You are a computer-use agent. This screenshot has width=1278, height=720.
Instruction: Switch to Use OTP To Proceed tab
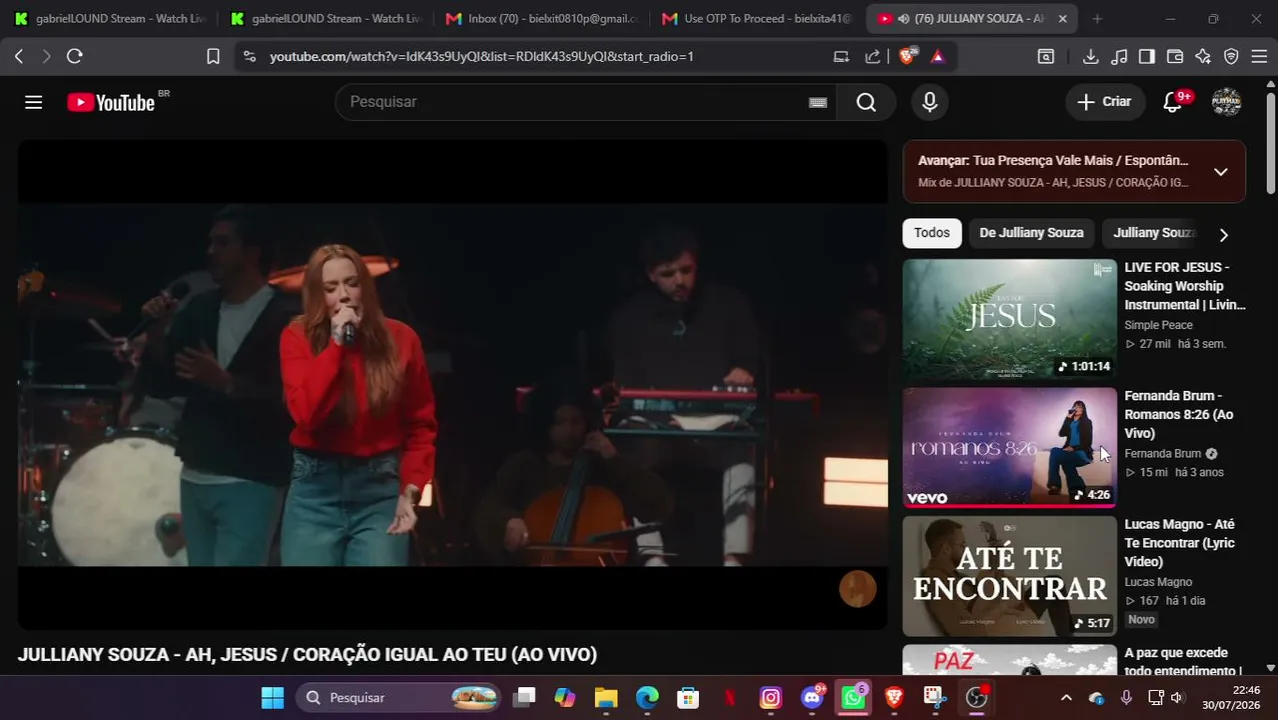[755, 18]
